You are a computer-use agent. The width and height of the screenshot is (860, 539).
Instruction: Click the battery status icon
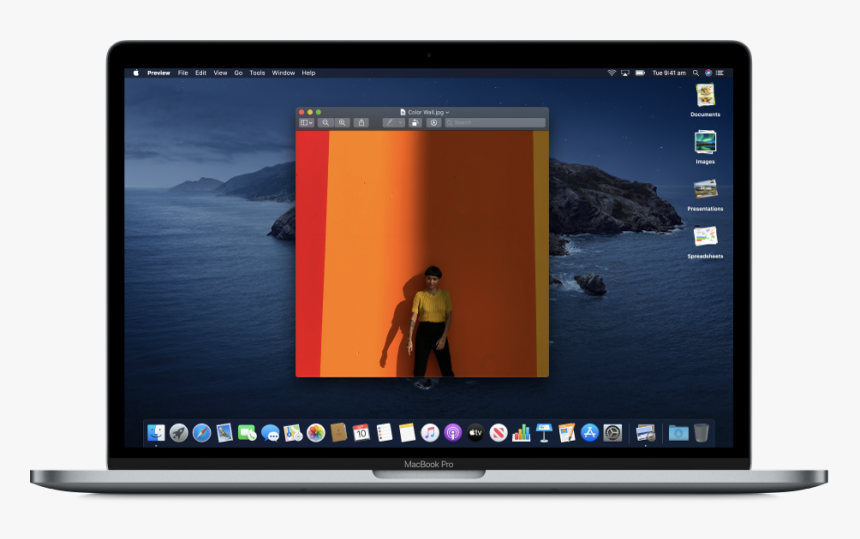[640, 73]
